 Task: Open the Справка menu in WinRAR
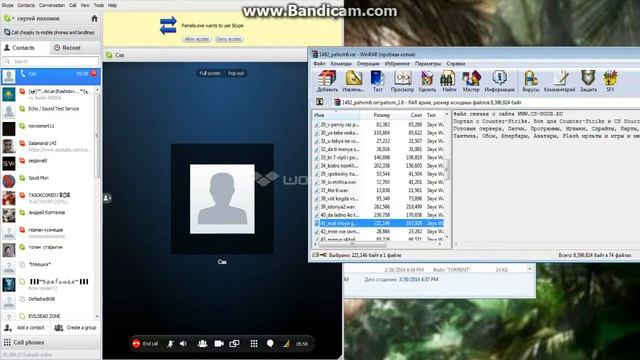456,64
